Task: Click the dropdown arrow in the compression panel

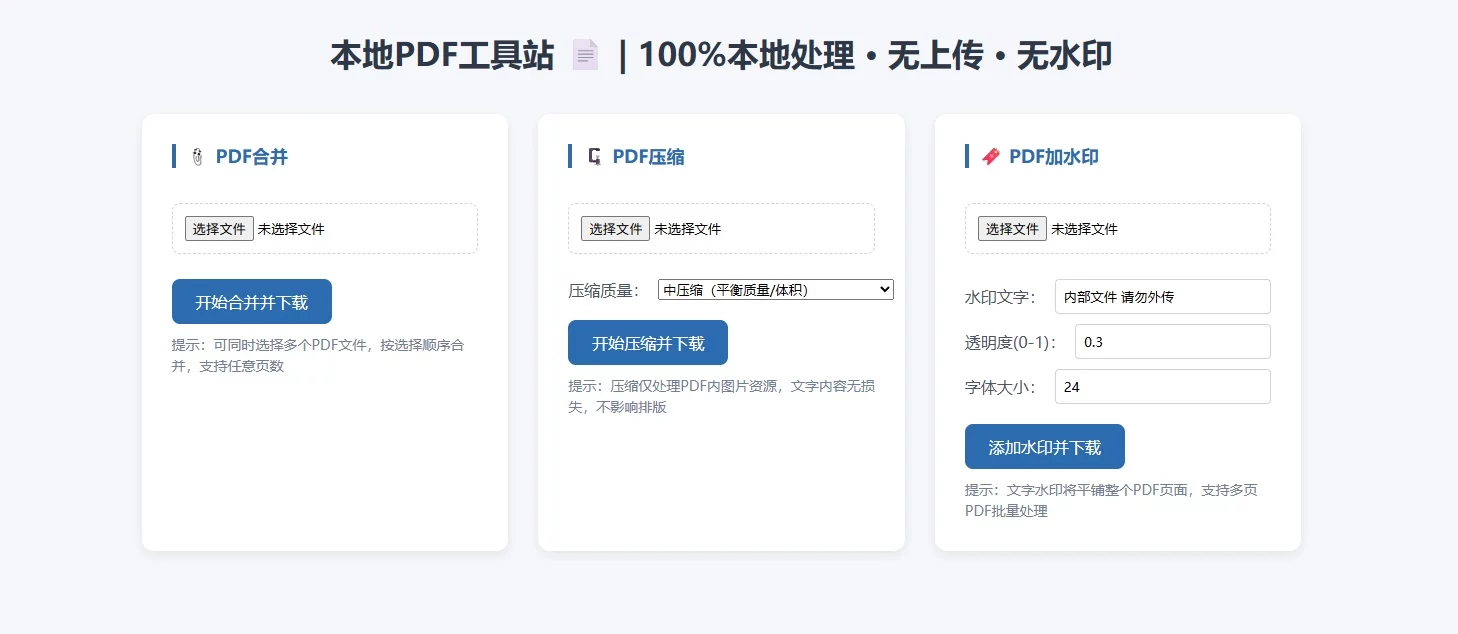Action: click(884, 289)
